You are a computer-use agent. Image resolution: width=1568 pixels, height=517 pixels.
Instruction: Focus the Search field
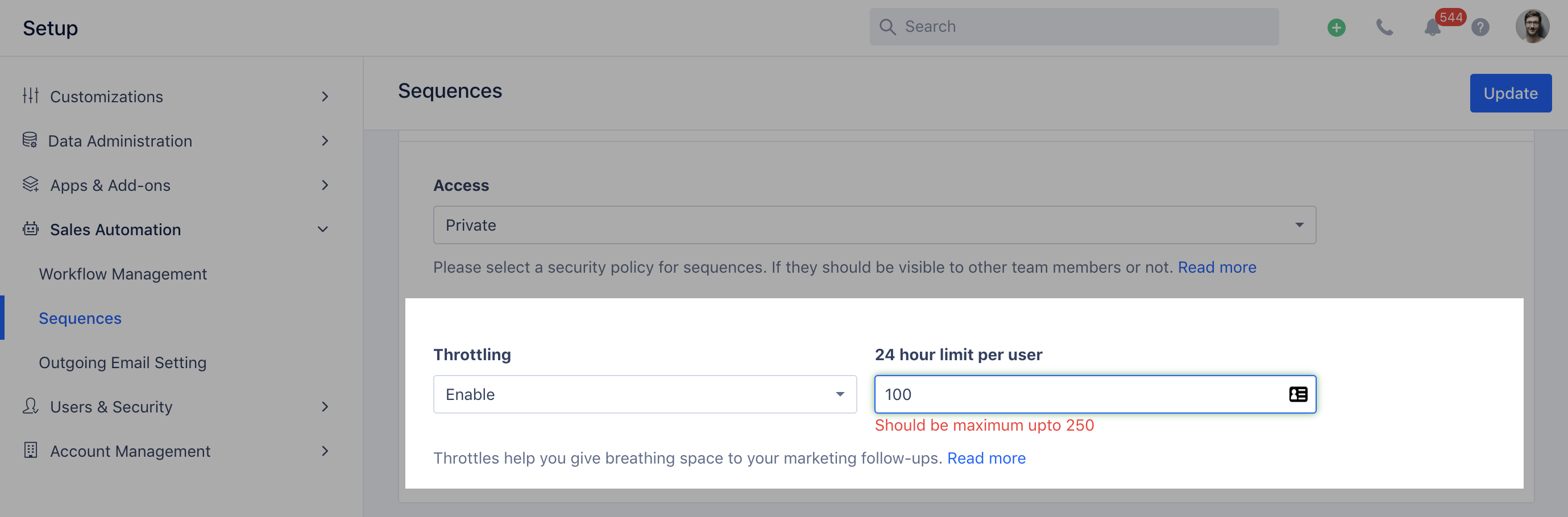[1074, 27]
